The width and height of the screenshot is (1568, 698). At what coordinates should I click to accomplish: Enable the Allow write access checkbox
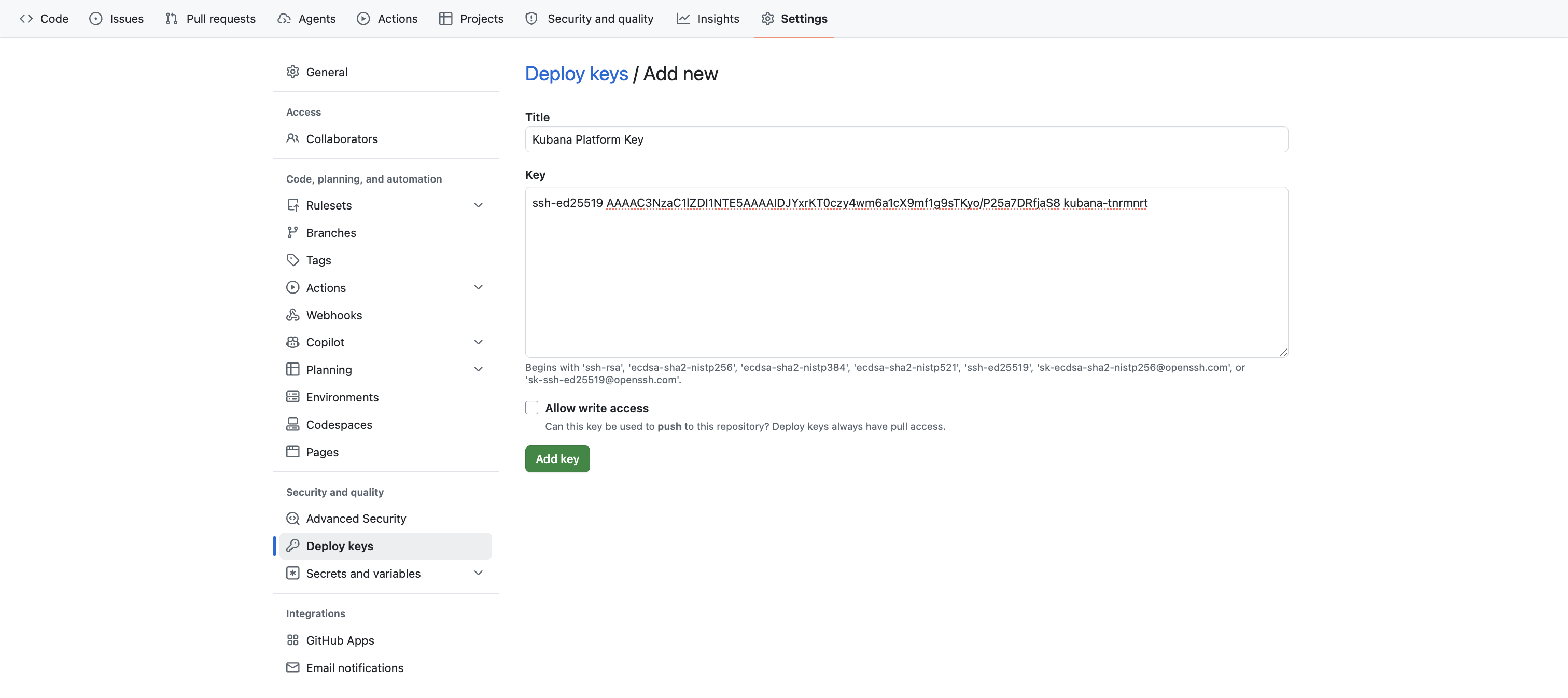coord(532,408)
